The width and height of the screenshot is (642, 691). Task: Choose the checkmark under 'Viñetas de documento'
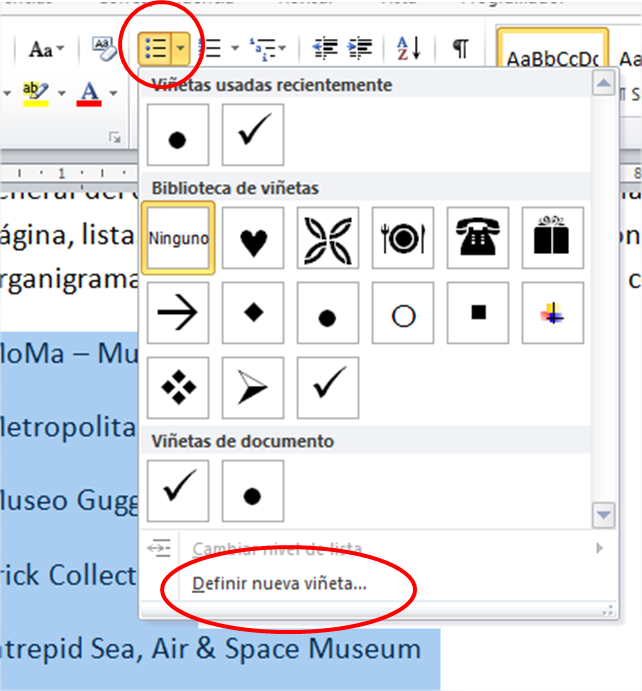pyautogui.click(x=178, y=490)
